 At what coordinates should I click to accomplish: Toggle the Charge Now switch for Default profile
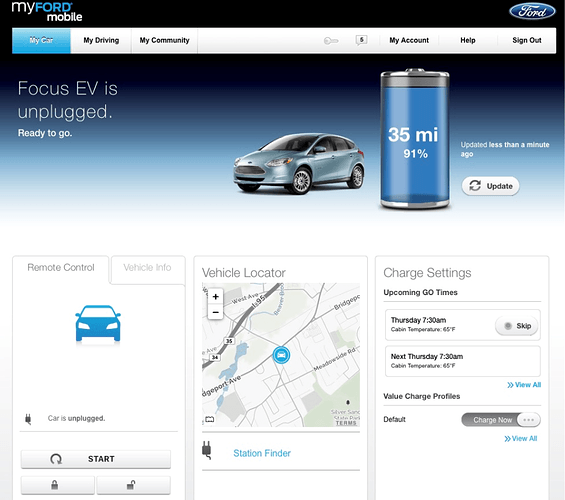pyautogui.click(x=501, y=420)
